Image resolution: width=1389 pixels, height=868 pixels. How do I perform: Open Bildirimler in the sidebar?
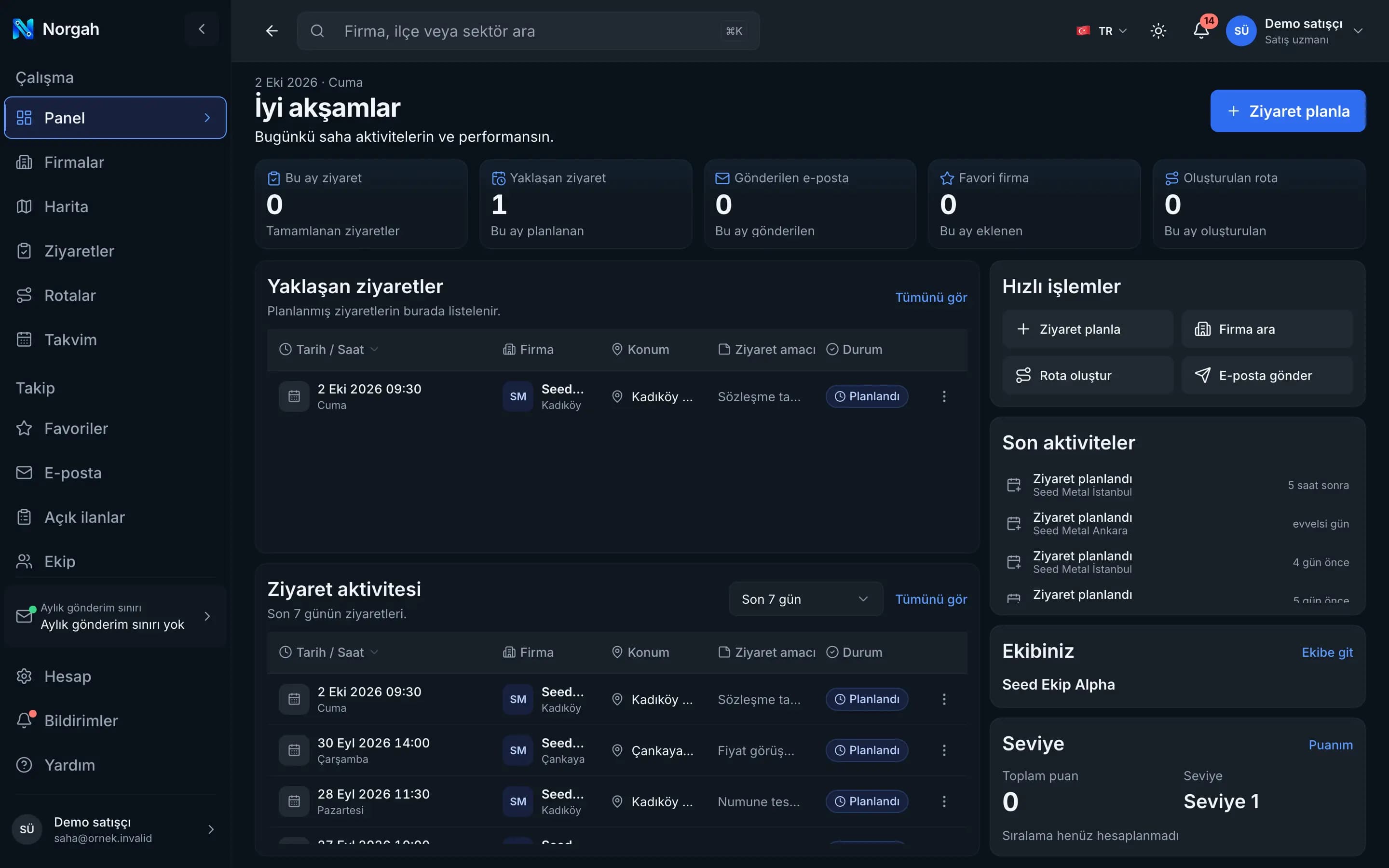(x=115, y=720)
